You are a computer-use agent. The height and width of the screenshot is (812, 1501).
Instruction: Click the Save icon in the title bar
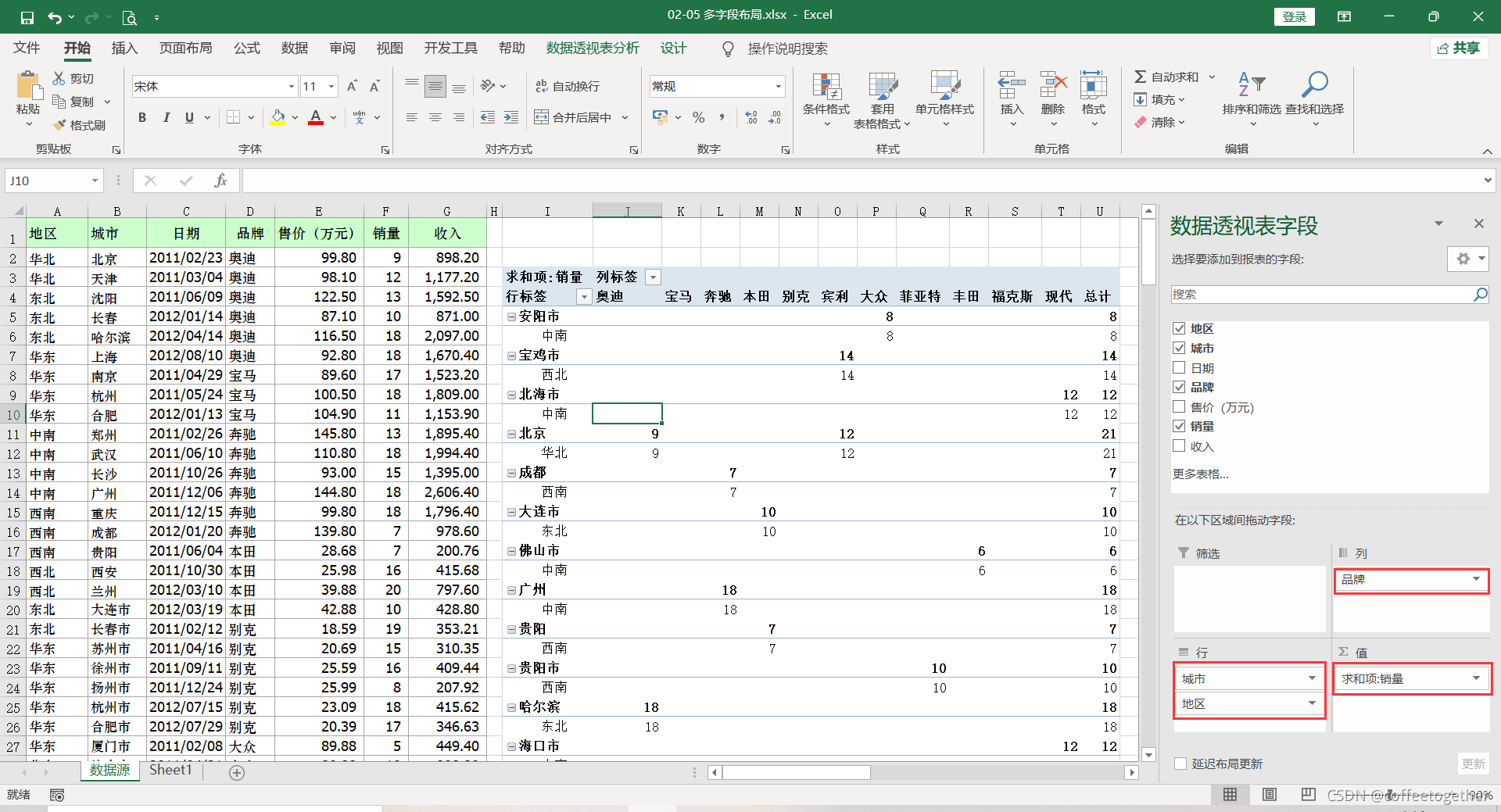coord(27,17)
